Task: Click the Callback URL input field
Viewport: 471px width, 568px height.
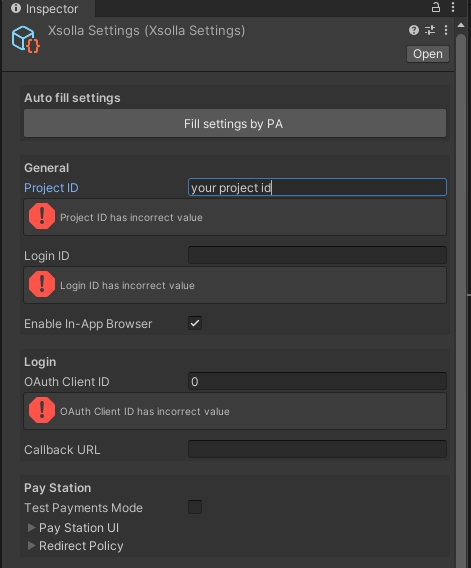Action: [x=317, y=449]
